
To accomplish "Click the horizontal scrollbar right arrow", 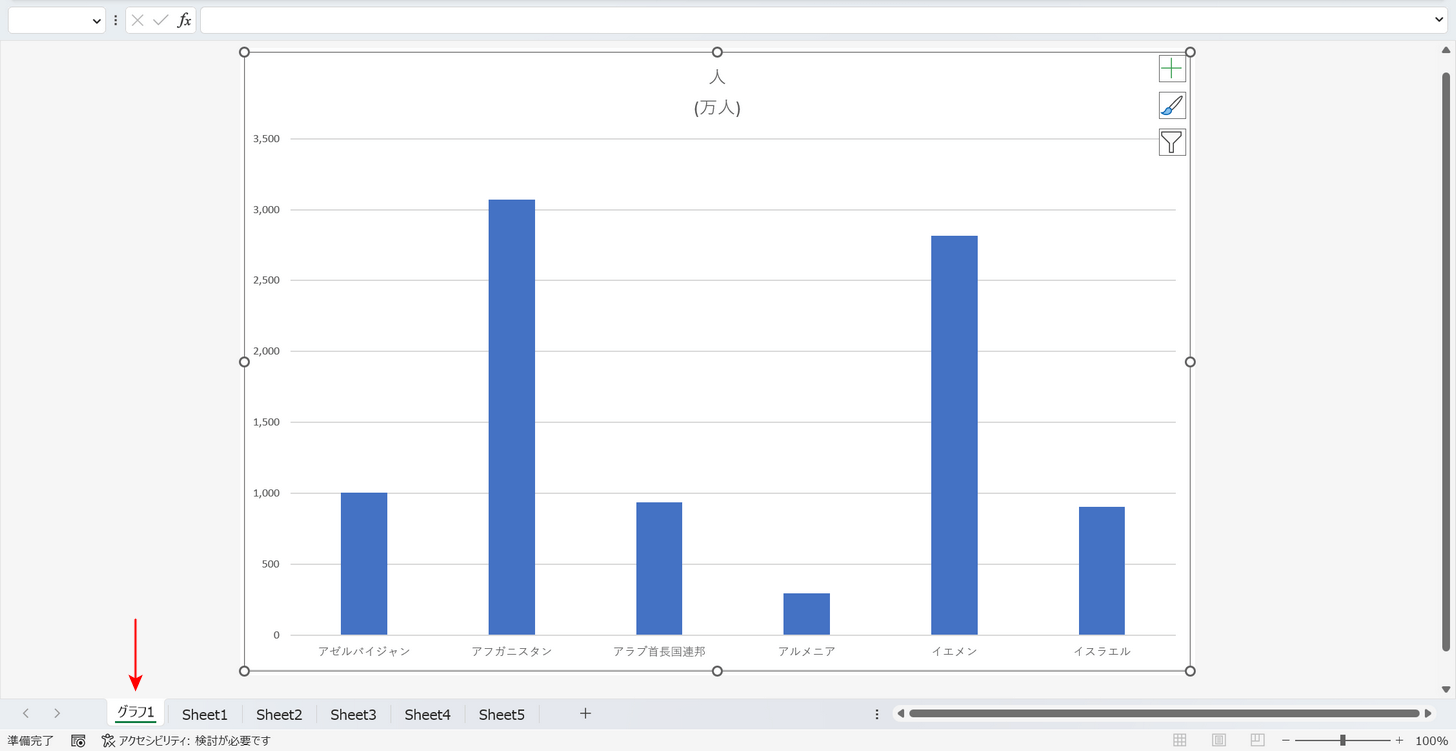I will coord(1429,714).
